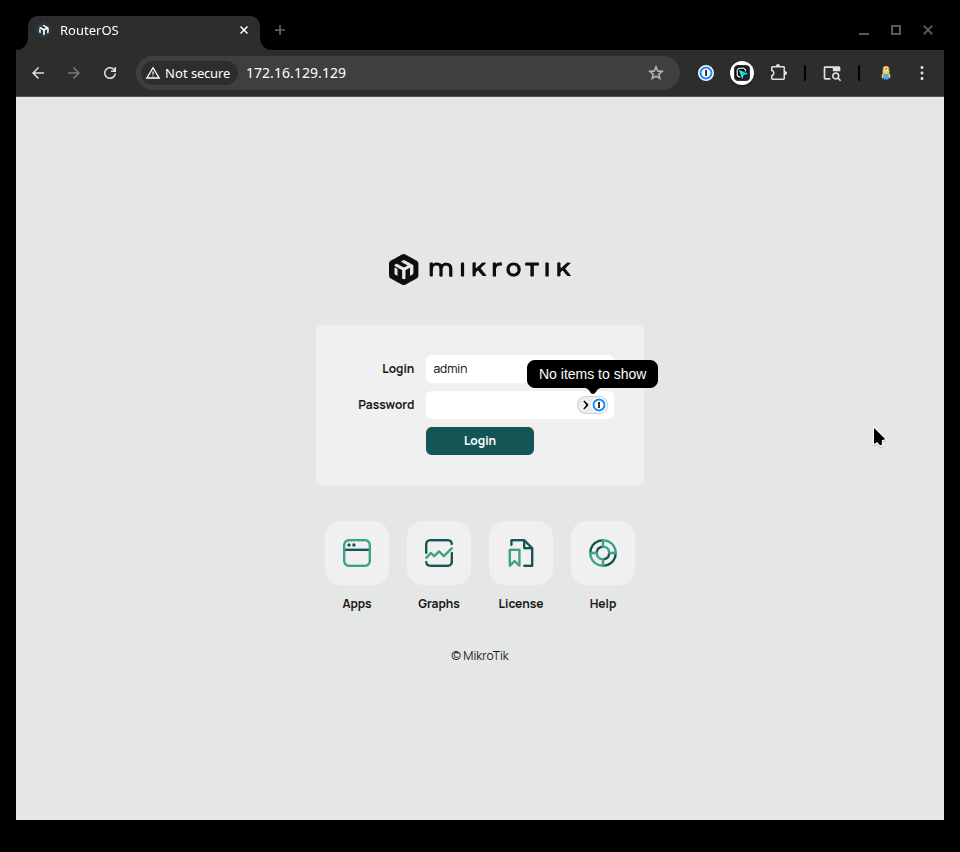Maximize the browser window

point(896,31)
